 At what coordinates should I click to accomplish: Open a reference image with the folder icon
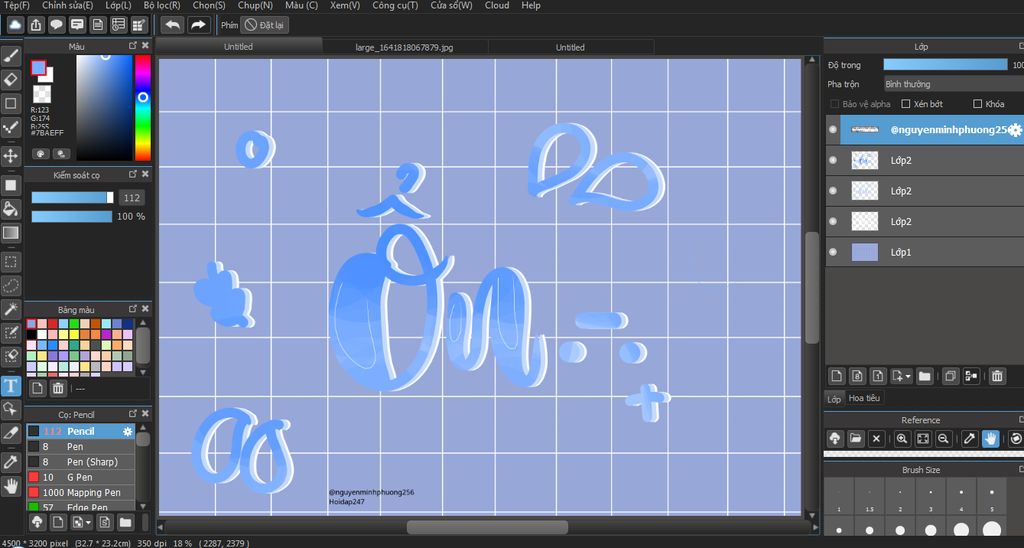click(856, 439)
